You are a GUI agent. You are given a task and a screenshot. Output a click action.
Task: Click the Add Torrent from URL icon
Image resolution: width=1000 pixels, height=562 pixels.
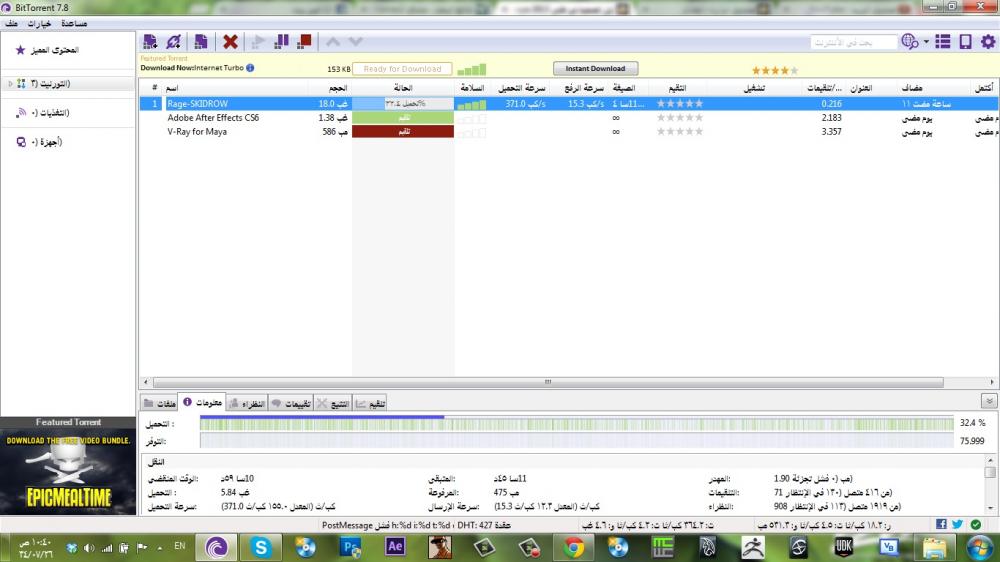point(173,42)
